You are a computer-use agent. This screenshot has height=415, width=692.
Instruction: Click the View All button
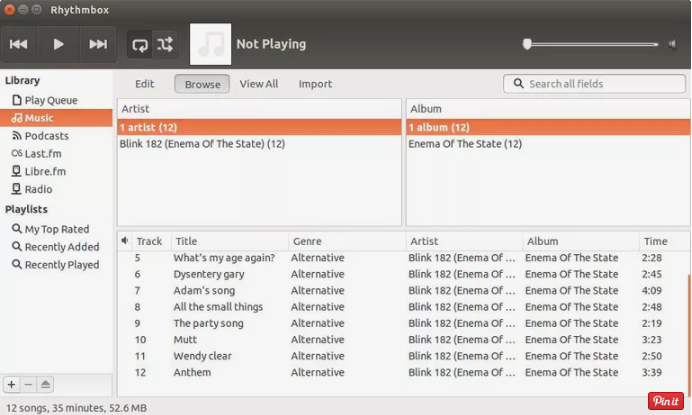pos(259,84)
